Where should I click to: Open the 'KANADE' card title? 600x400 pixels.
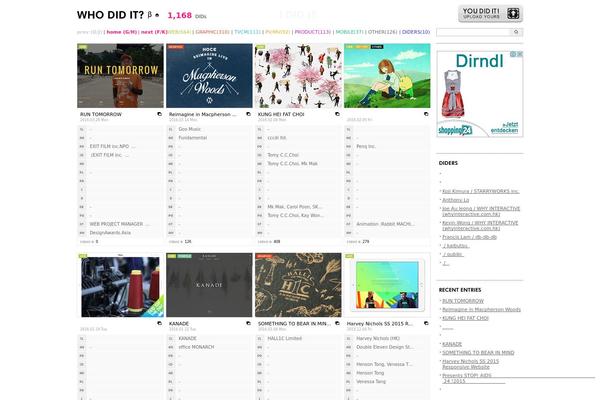pyautogui.click(x=179, y=324)
